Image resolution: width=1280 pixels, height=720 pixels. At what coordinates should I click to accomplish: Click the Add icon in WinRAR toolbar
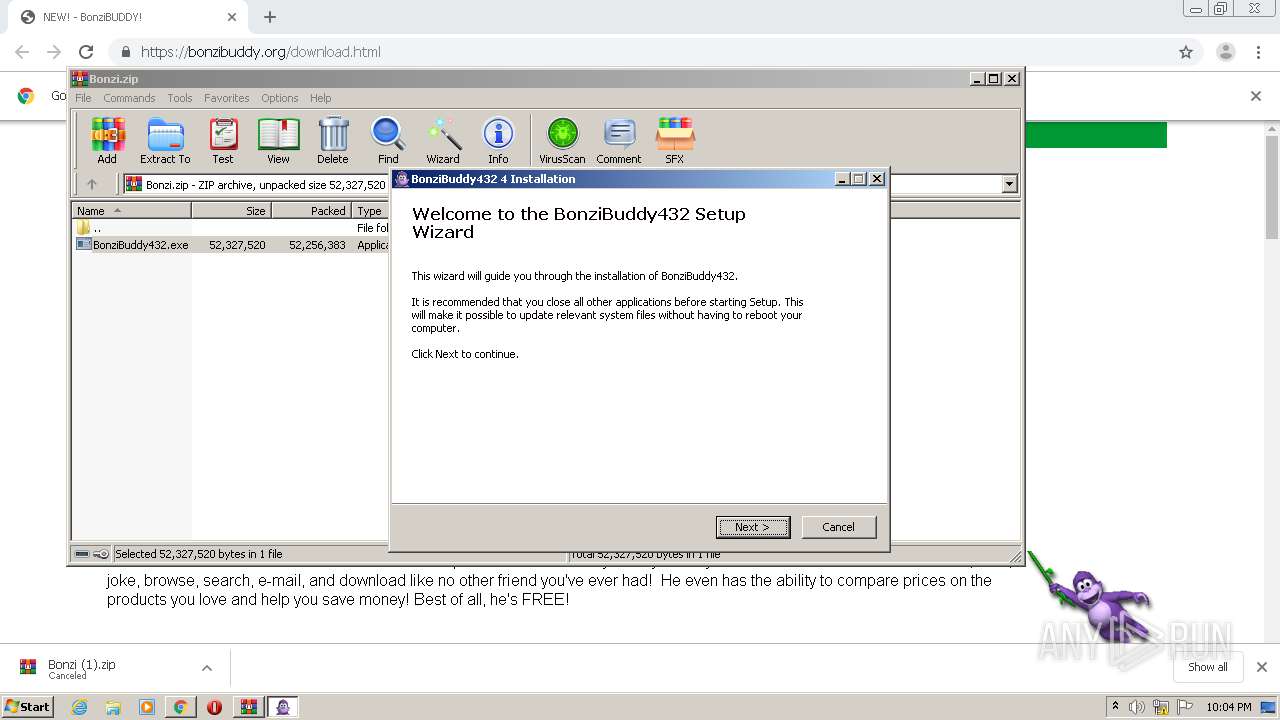click(107, 140)
